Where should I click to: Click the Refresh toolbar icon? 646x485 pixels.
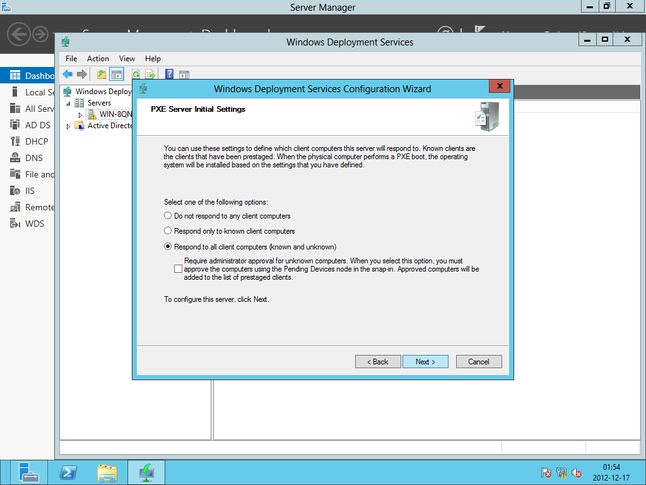tap(136, 75)
